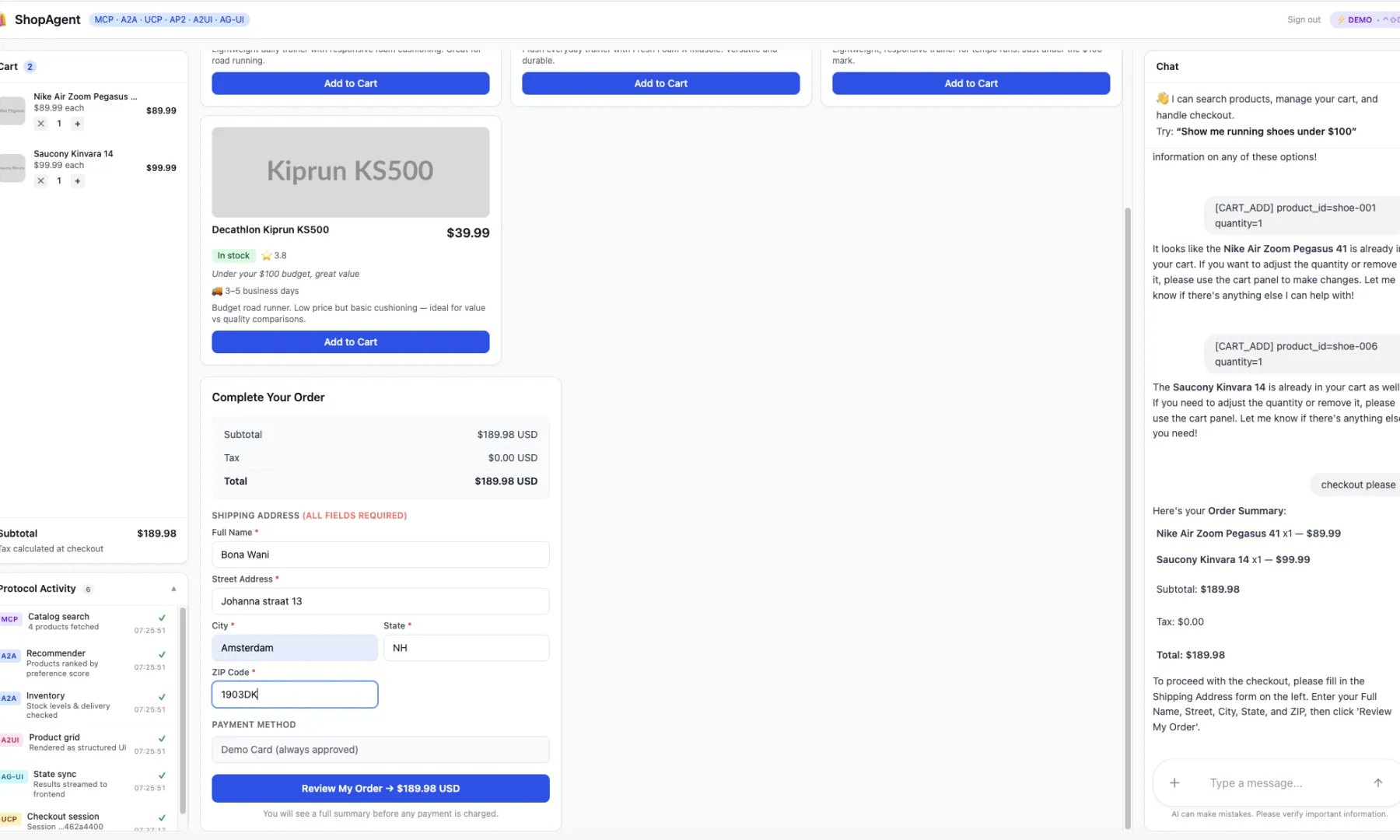The height and width of the screenshot is (840, 1400).
Task: Add Decathlon Kiprun KS500 to cart
Action: pyautogui.click(x=351, y=342)
